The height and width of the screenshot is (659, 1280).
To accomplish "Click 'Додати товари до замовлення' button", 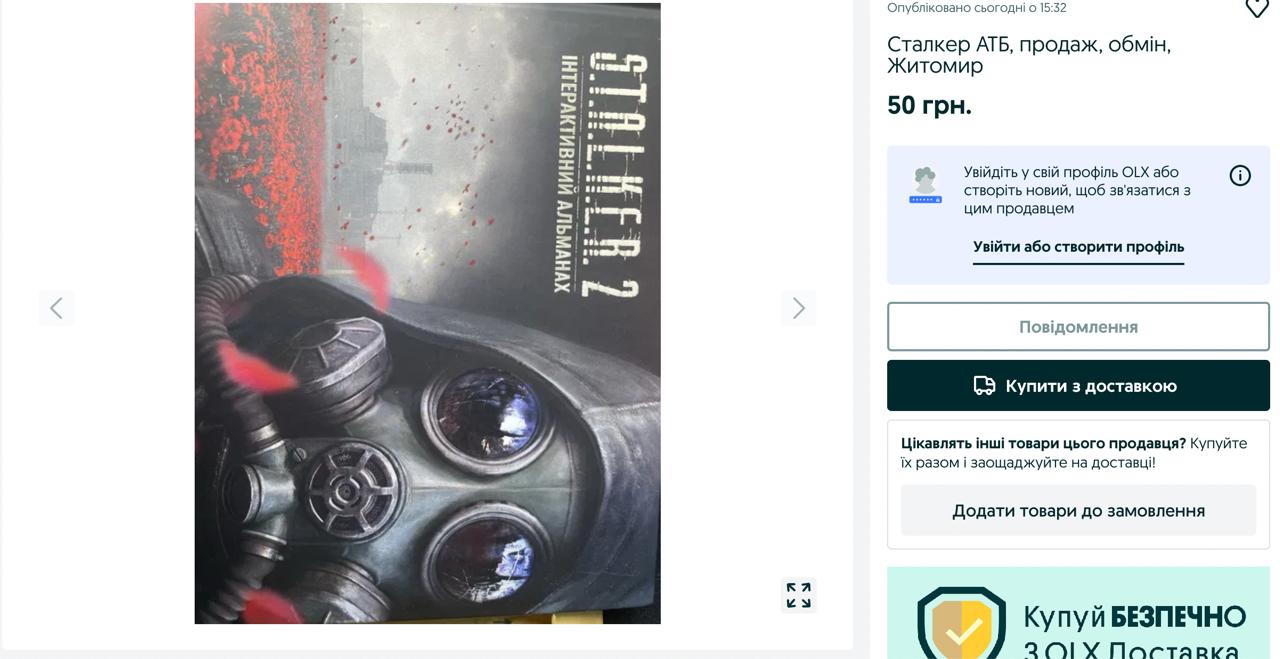I will pos(1078,511).
